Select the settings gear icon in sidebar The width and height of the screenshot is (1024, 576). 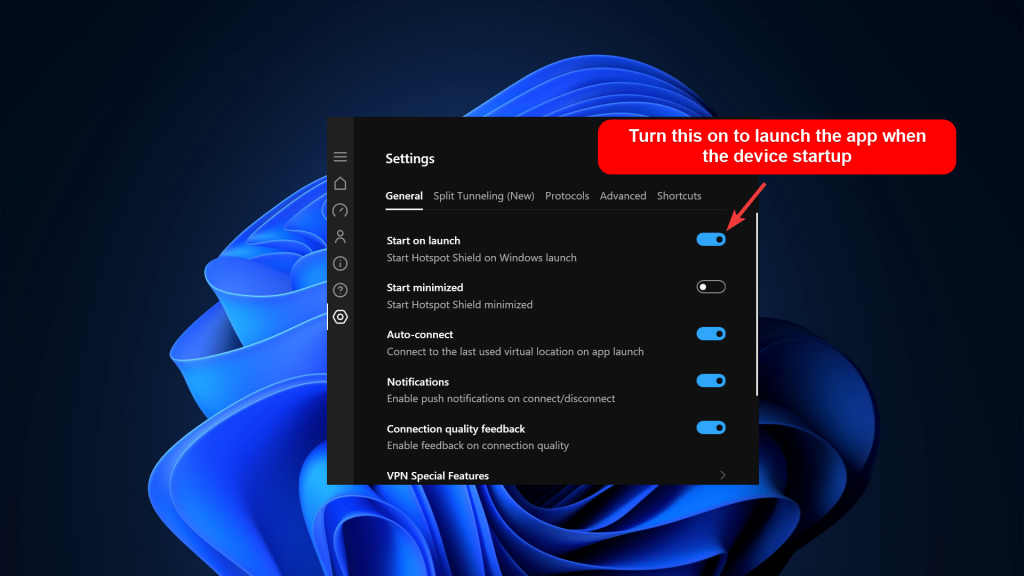pyautogui.click(x=340, y=317)
